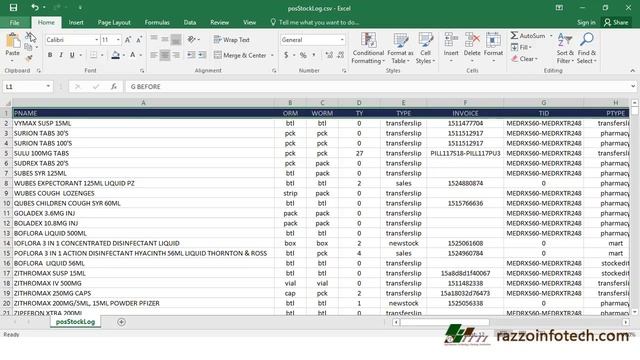Switch to the Page Layout tab
The image size is (640, 360).
pyautogui.click(x=114, y=22)
